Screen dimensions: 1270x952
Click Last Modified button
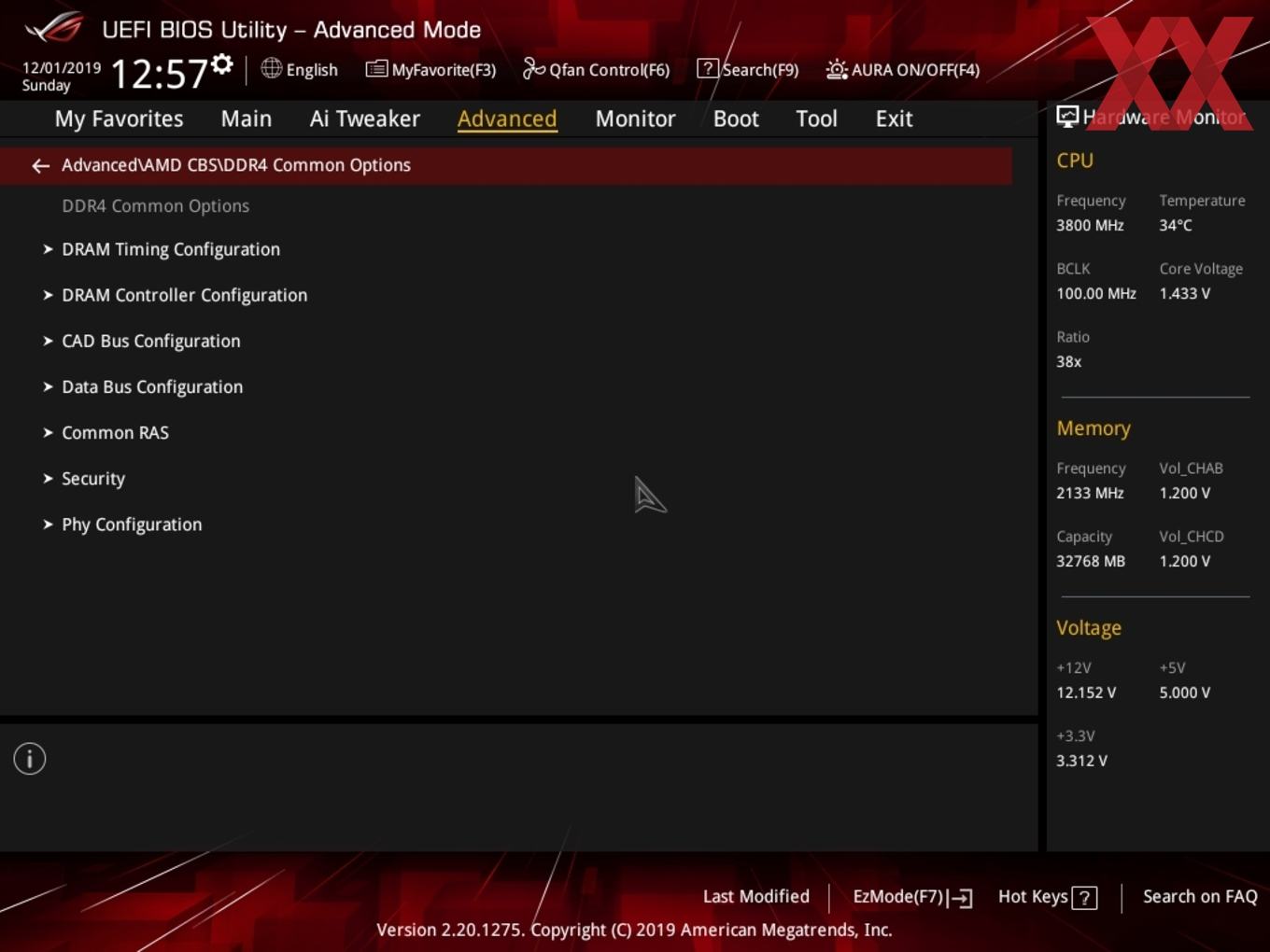coord(755,897)
